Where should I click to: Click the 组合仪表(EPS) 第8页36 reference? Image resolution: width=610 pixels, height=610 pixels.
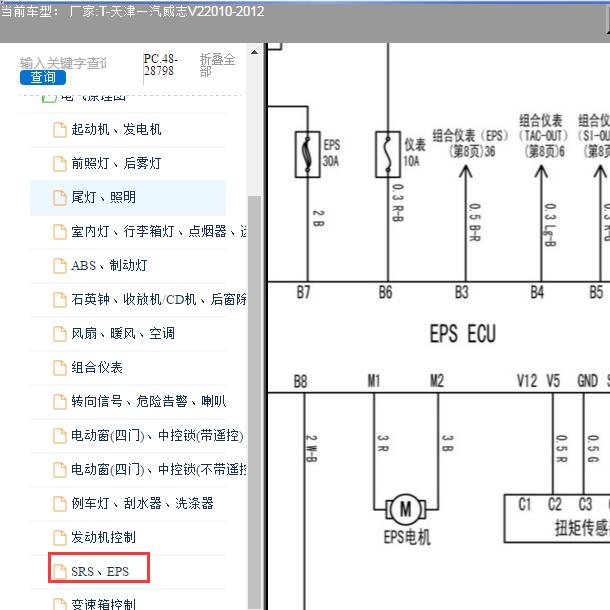click(x=471, y=143)
